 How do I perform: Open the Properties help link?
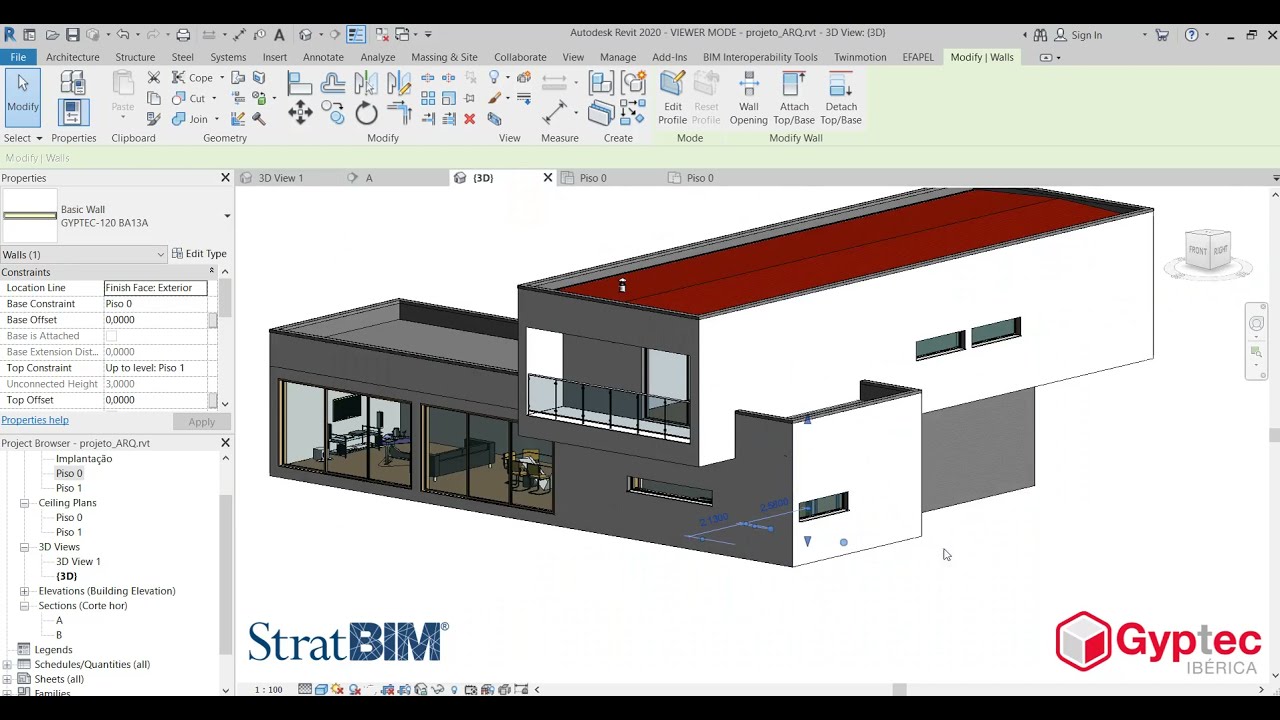pyautogui.click(x=35, y=420)
